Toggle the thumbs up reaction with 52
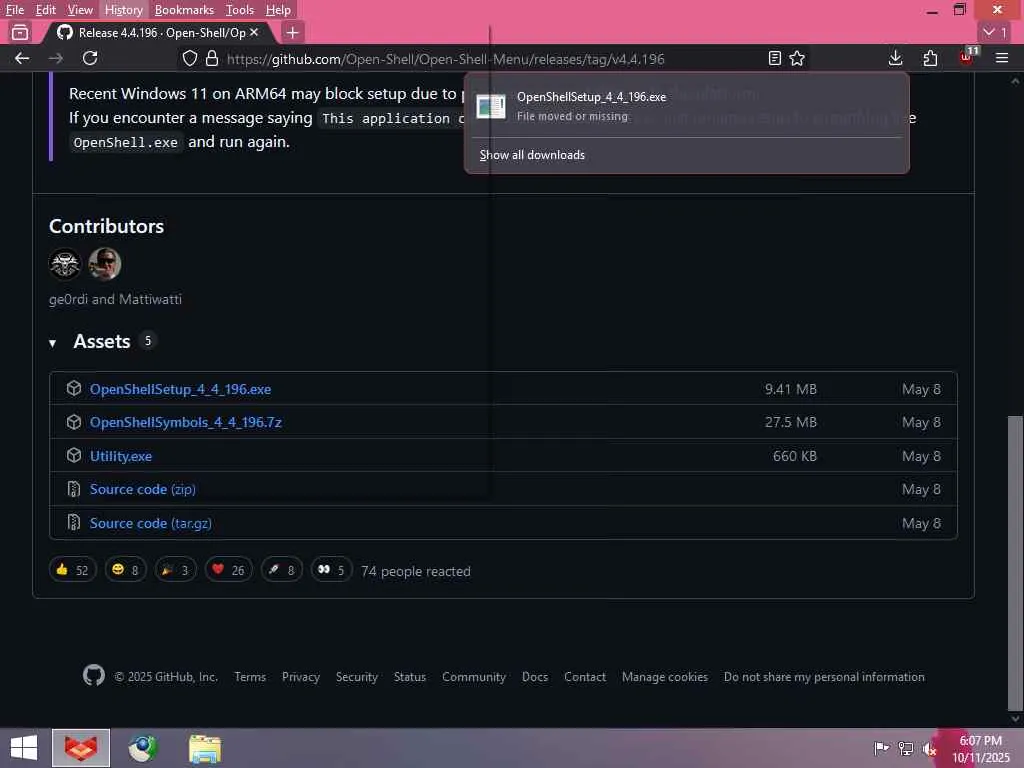The height and width of the screenshot is (768, 1024). [x=72, y=569]
